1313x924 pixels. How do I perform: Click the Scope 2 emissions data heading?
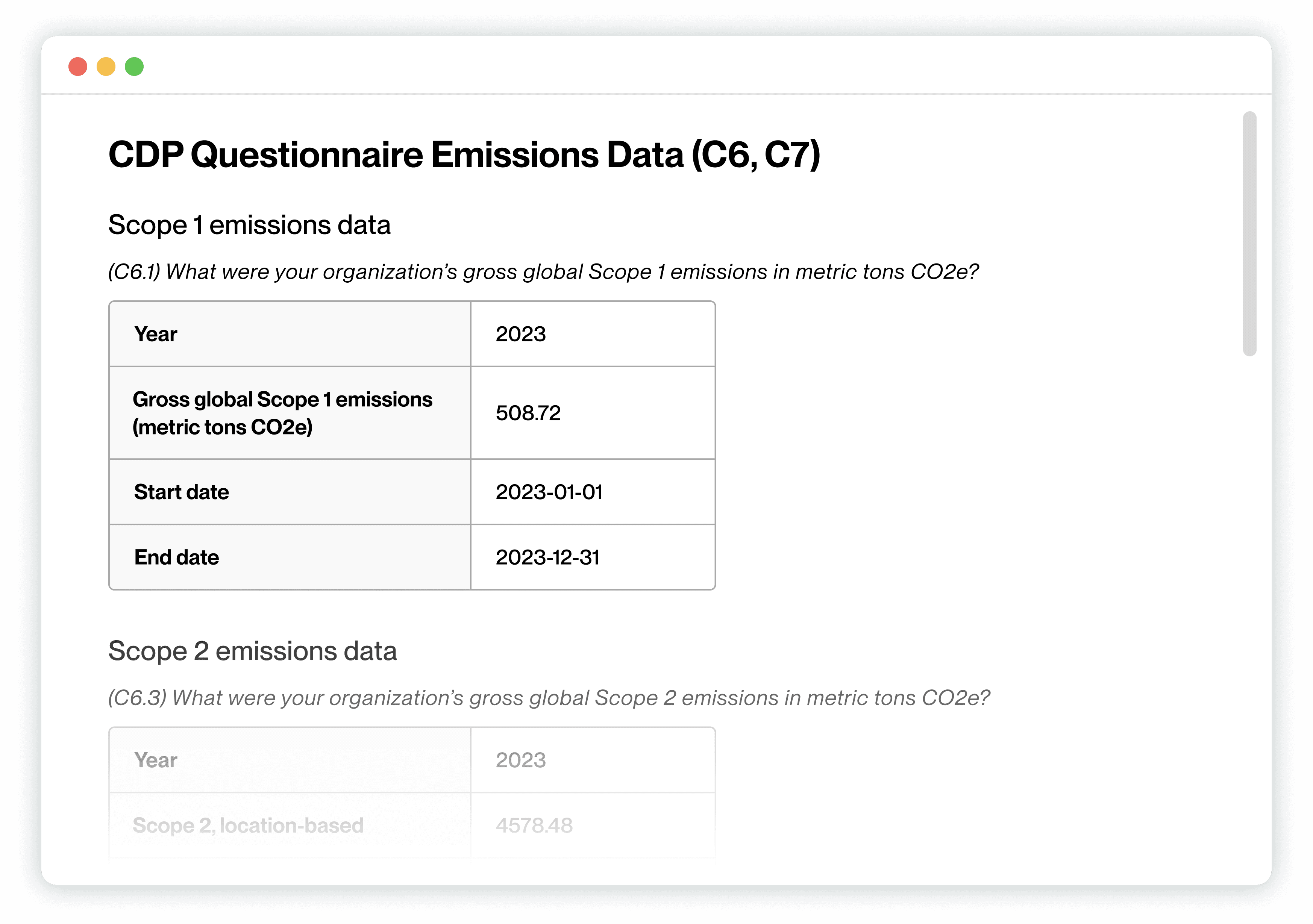(x=252, y=651)
